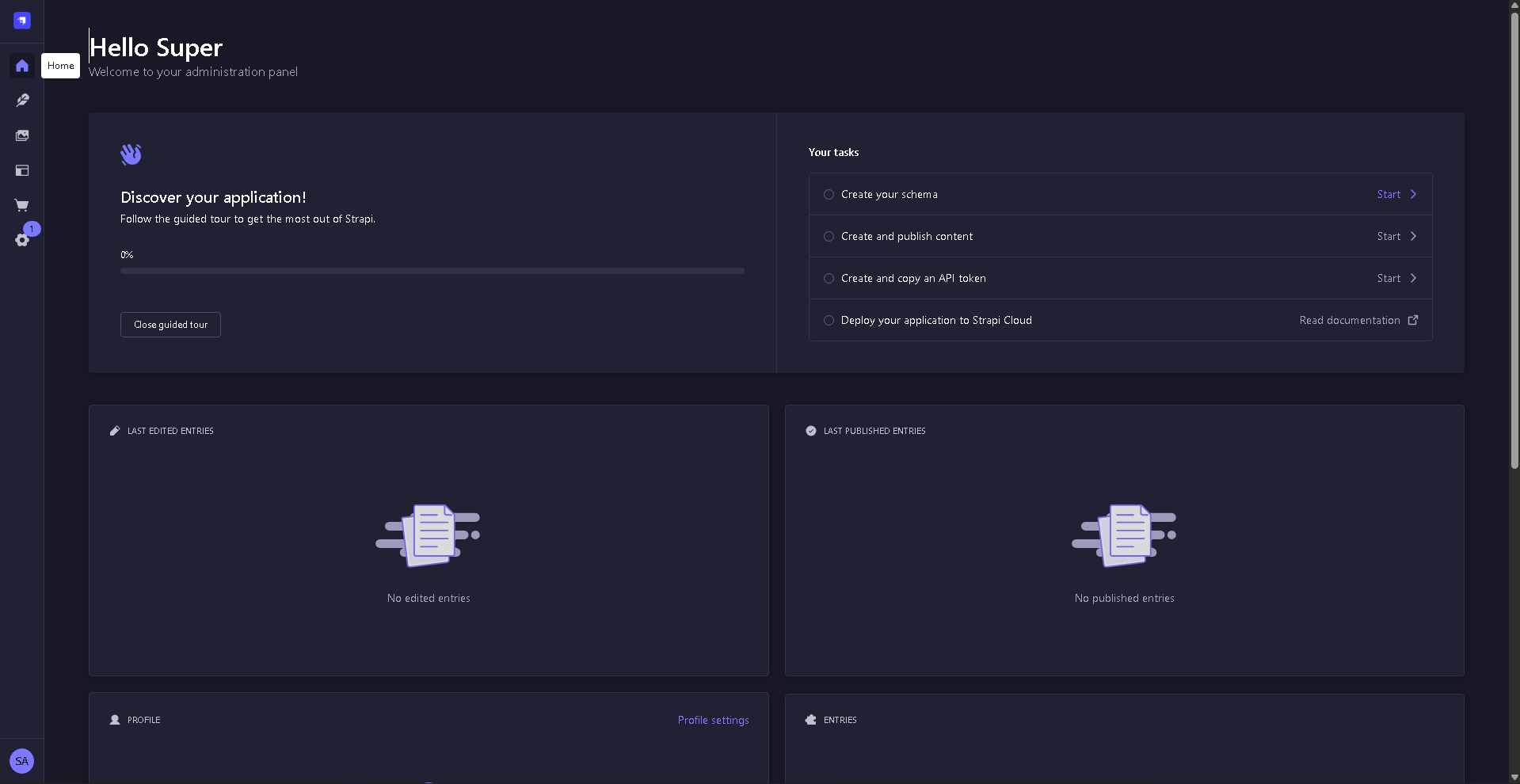Click external link icon beside Read documentation
Image resolution: width=1520 pixels, height=784 pixels.
click(1413, 320)
